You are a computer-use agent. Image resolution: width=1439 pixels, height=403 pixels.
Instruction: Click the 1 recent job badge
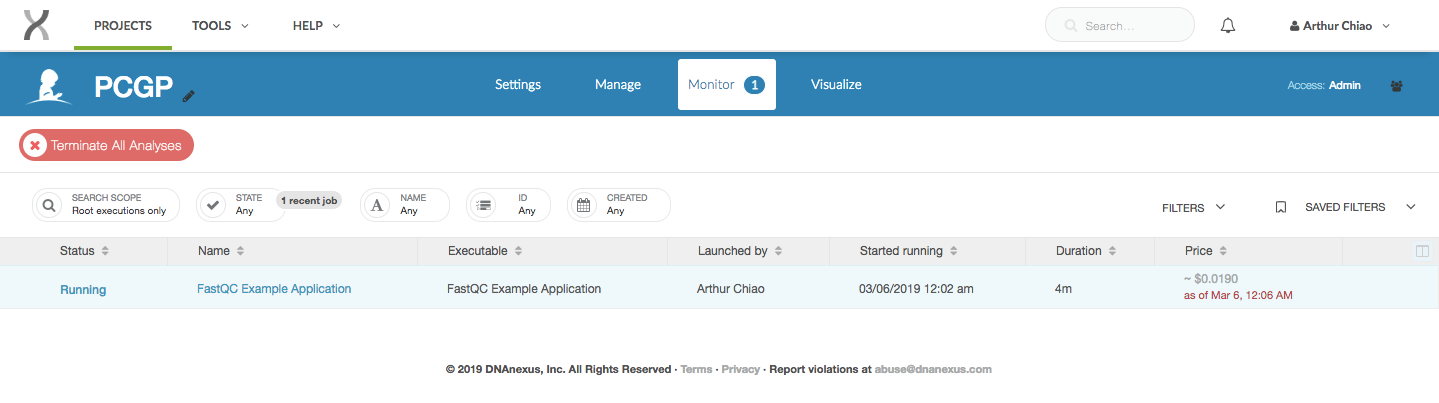(308, 201)
